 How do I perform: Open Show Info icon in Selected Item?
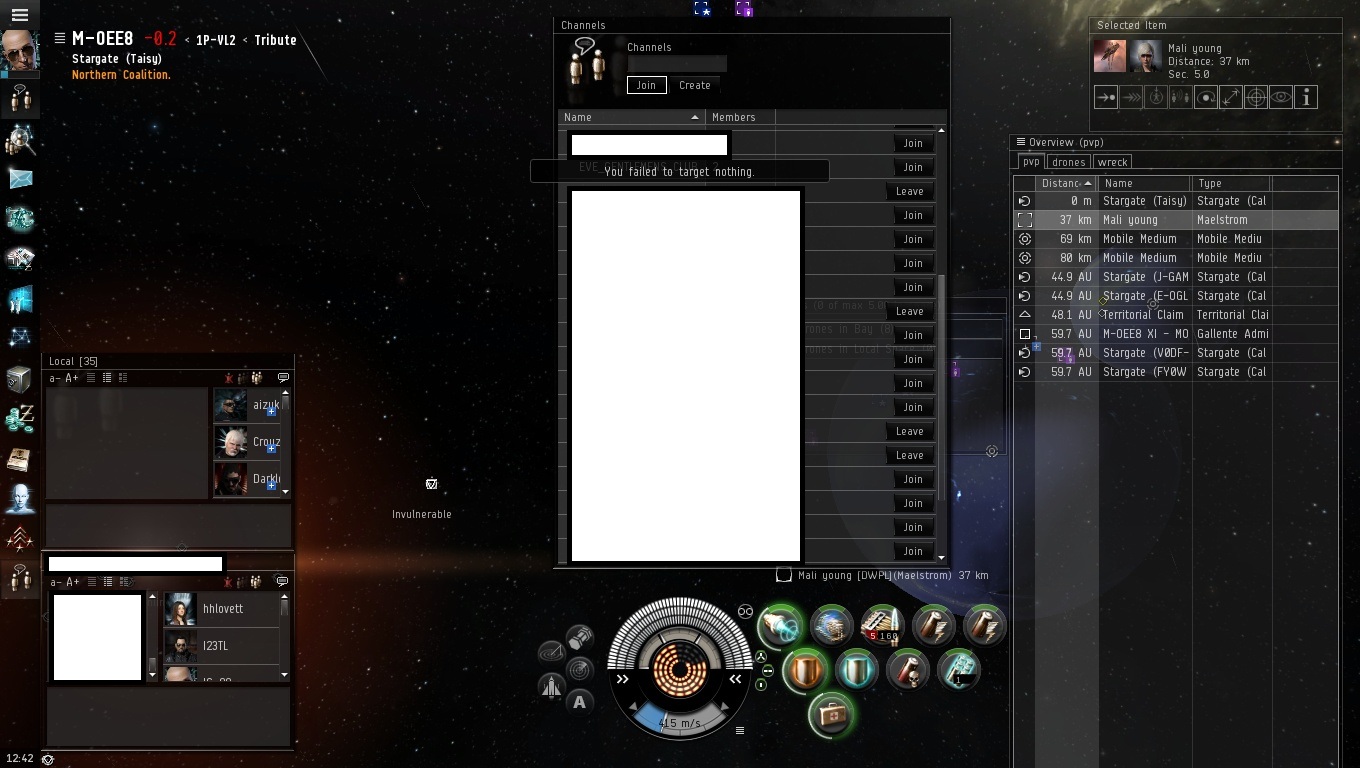click(1306, 97)
